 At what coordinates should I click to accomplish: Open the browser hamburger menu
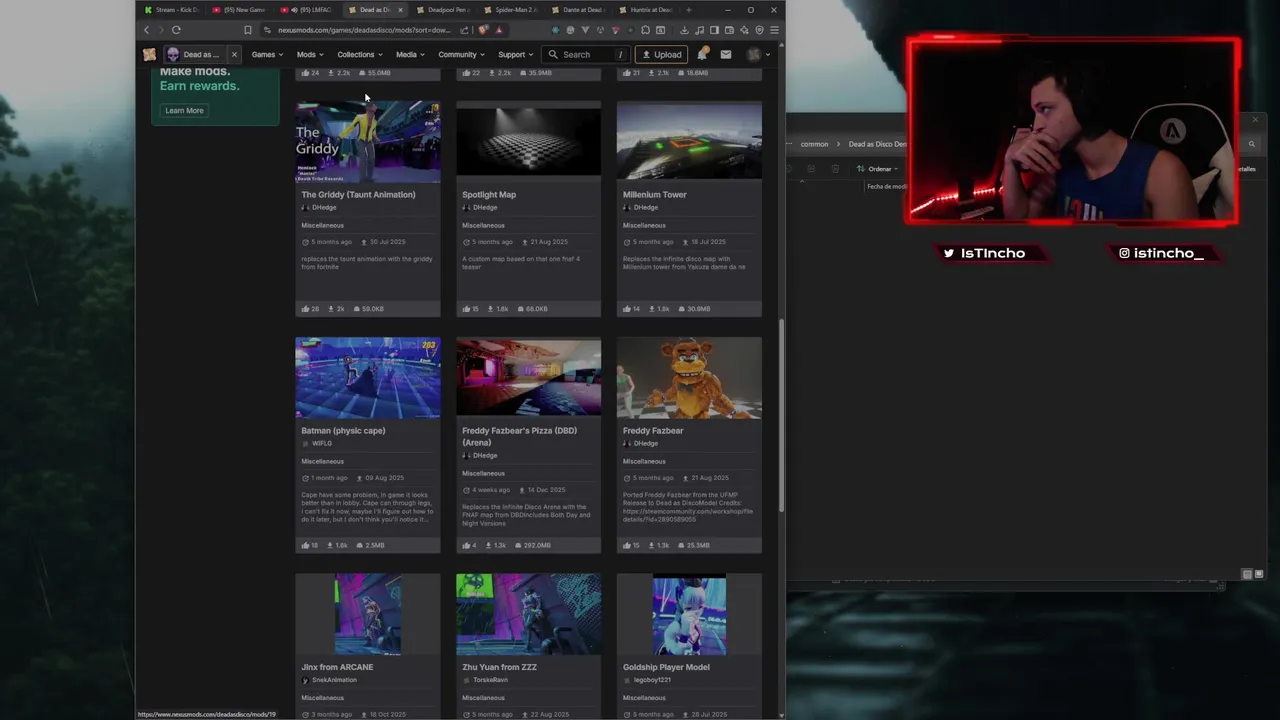pyautogui.click(x=774, y=30)
